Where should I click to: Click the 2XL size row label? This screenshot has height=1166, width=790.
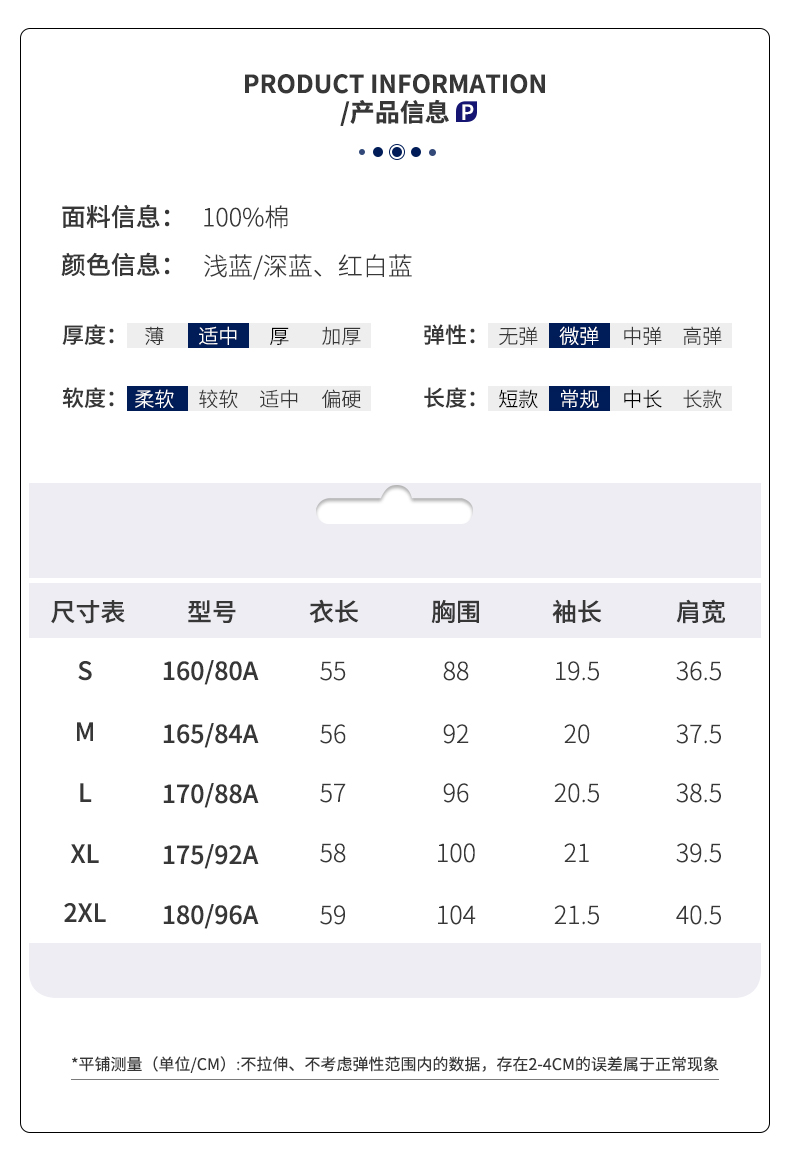click(85, 913)
